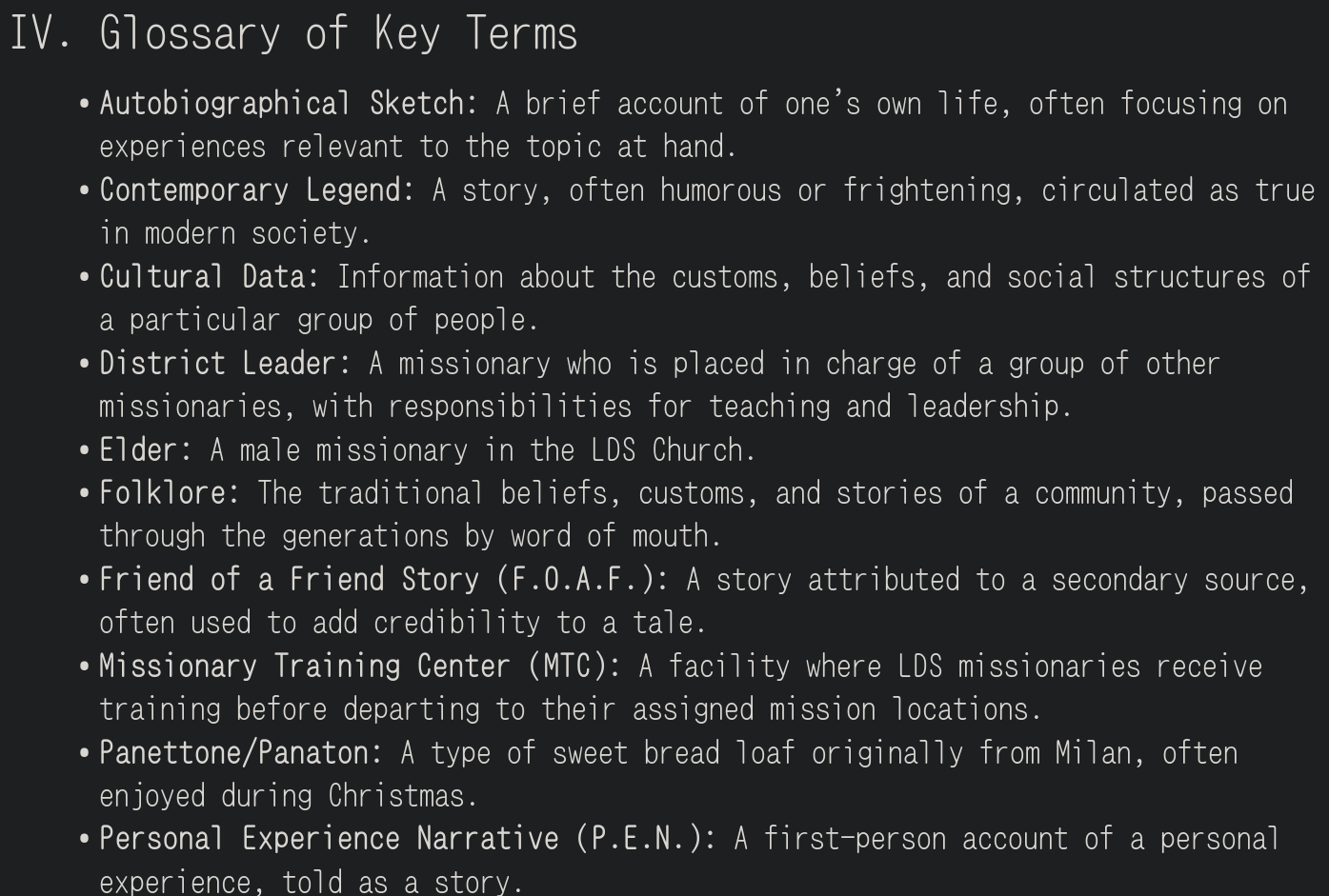Click the "Friend of a Friend Story" term

(290, 579)
